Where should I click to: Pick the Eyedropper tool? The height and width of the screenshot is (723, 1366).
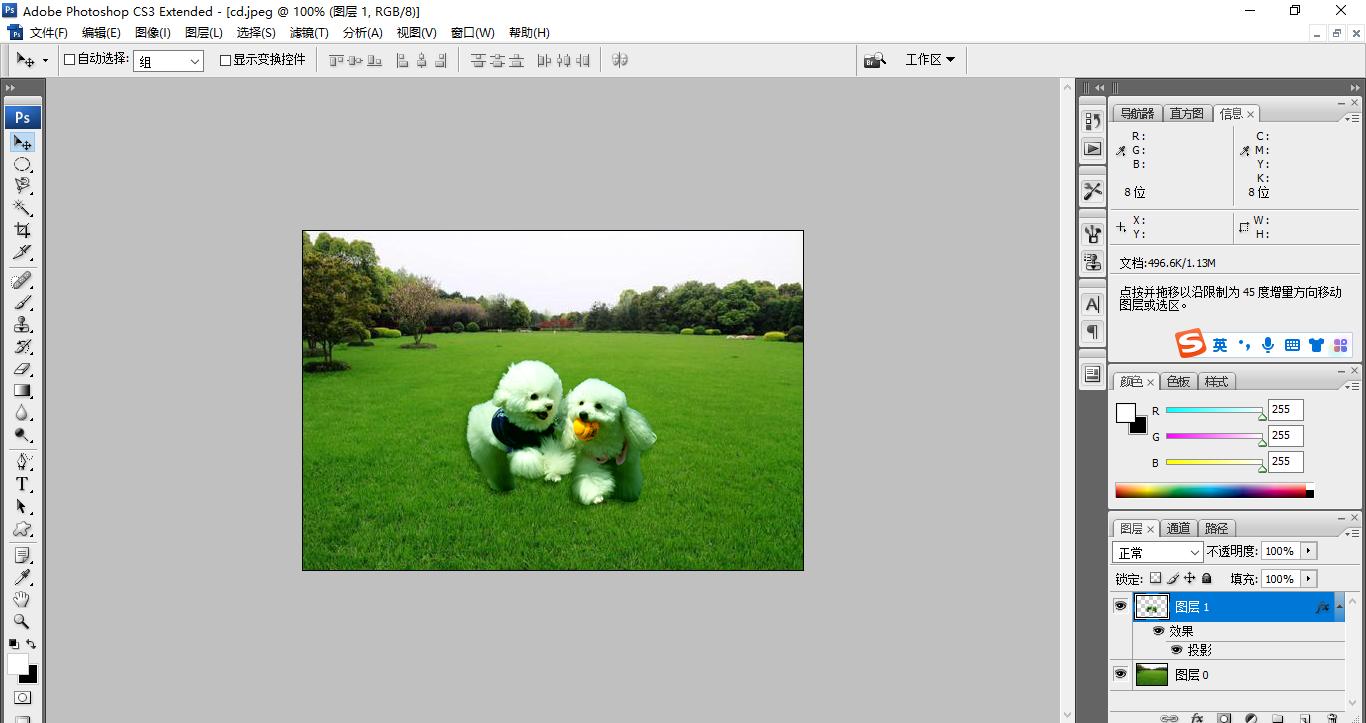click(23, 577)
